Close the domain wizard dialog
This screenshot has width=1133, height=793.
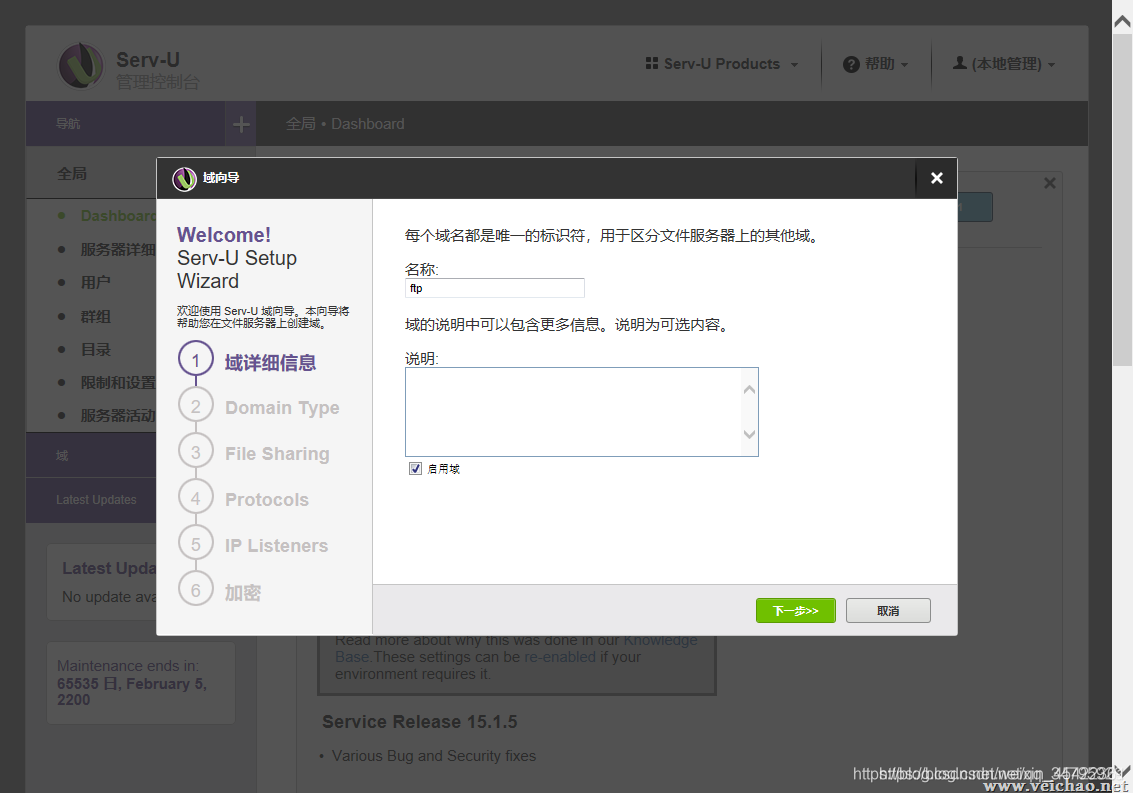pos(936,178)
